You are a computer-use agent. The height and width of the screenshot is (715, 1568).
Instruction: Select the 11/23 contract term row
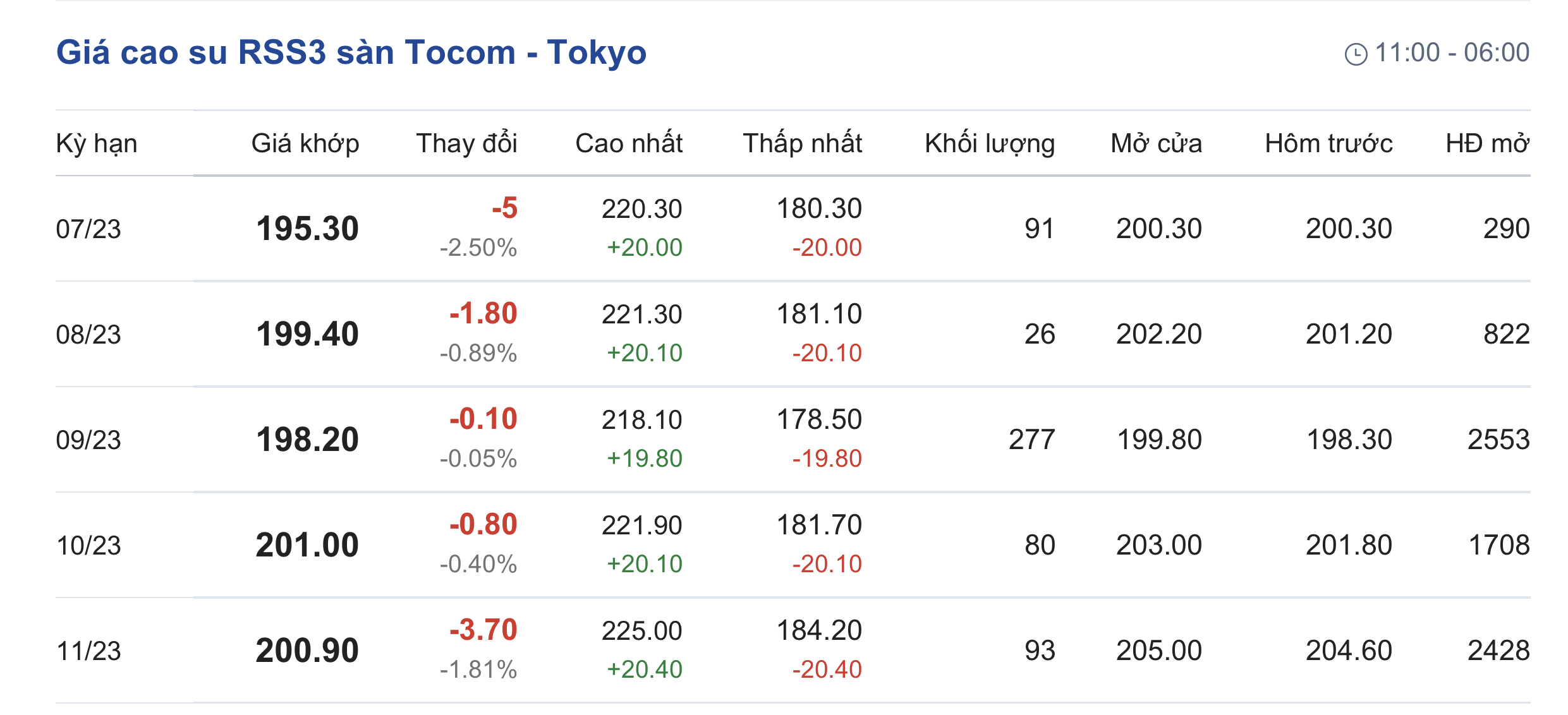pyautogui.click(x=88, y=651)
